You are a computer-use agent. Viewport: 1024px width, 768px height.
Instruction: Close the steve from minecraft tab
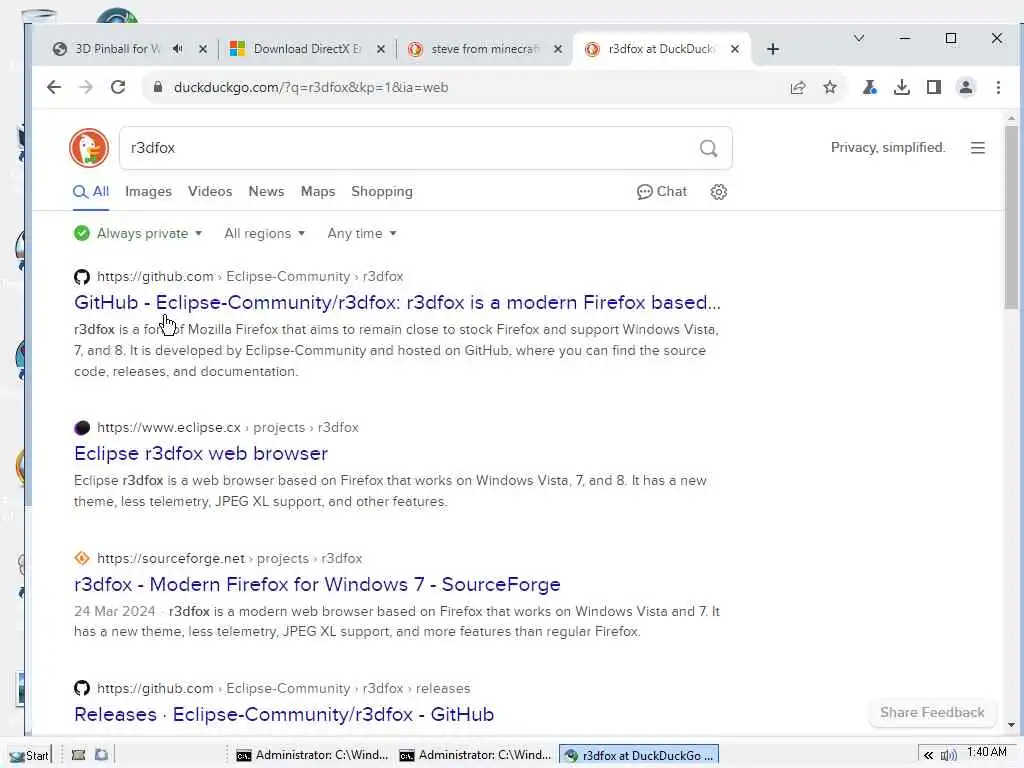pyautogui.click(x=558, y=49)
